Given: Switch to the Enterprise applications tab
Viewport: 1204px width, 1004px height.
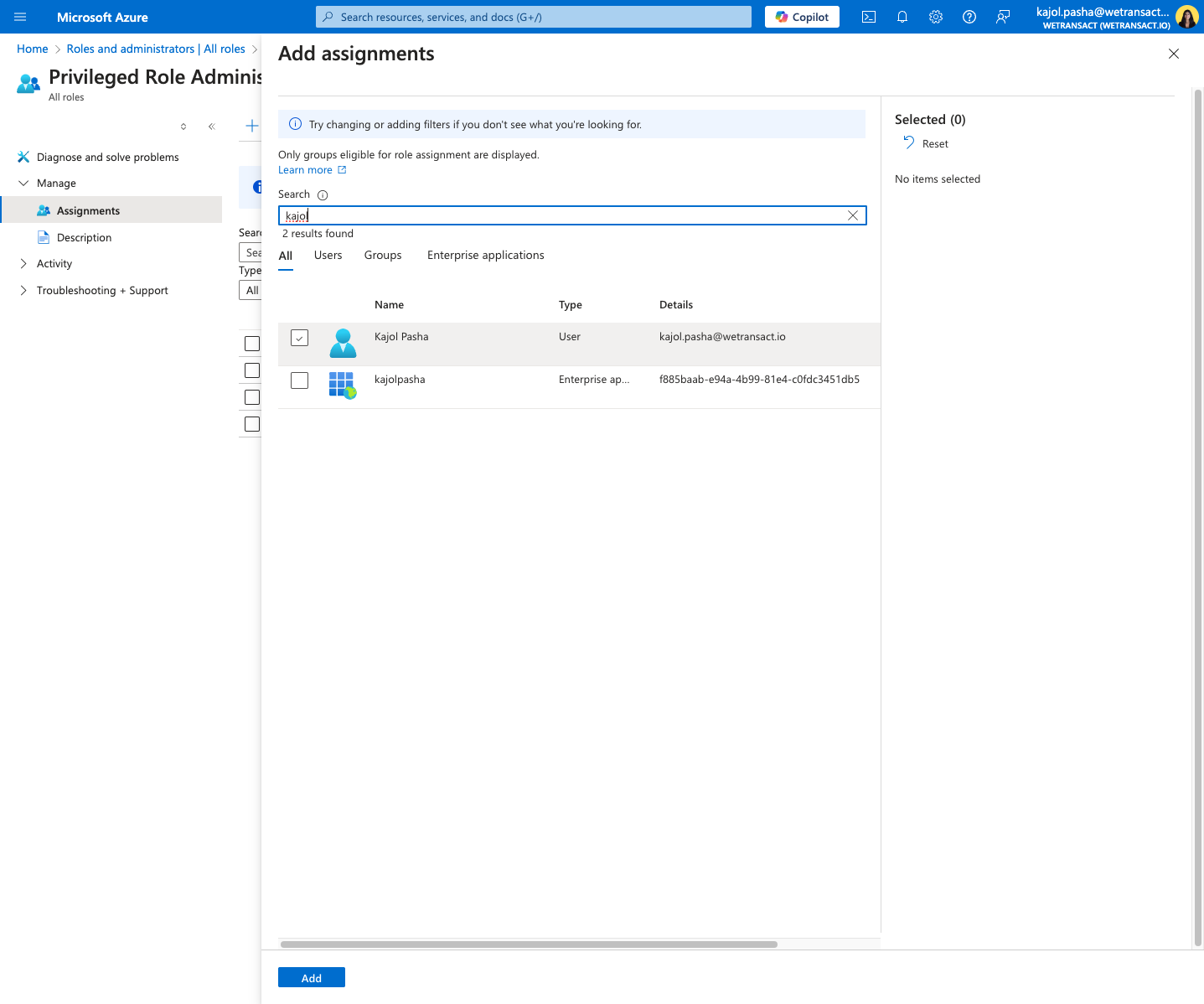Looking at the screenshot, I should [485, 255].
